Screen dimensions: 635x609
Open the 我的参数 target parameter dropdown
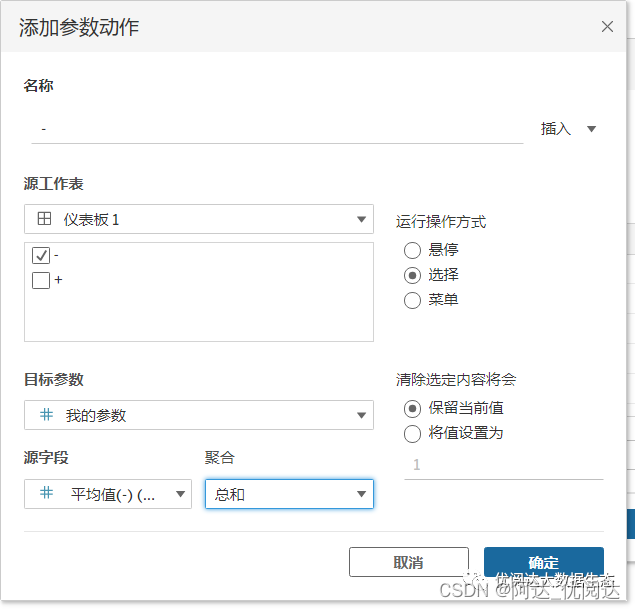[199, 415]
